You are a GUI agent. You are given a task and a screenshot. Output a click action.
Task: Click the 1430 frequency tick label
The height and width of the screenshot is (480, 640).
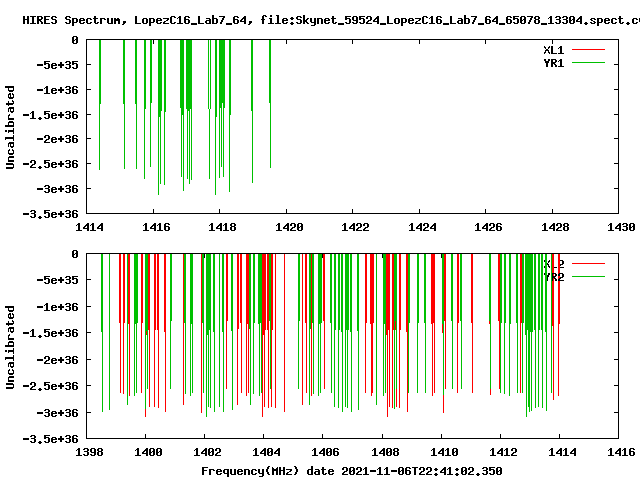point(621,227)
